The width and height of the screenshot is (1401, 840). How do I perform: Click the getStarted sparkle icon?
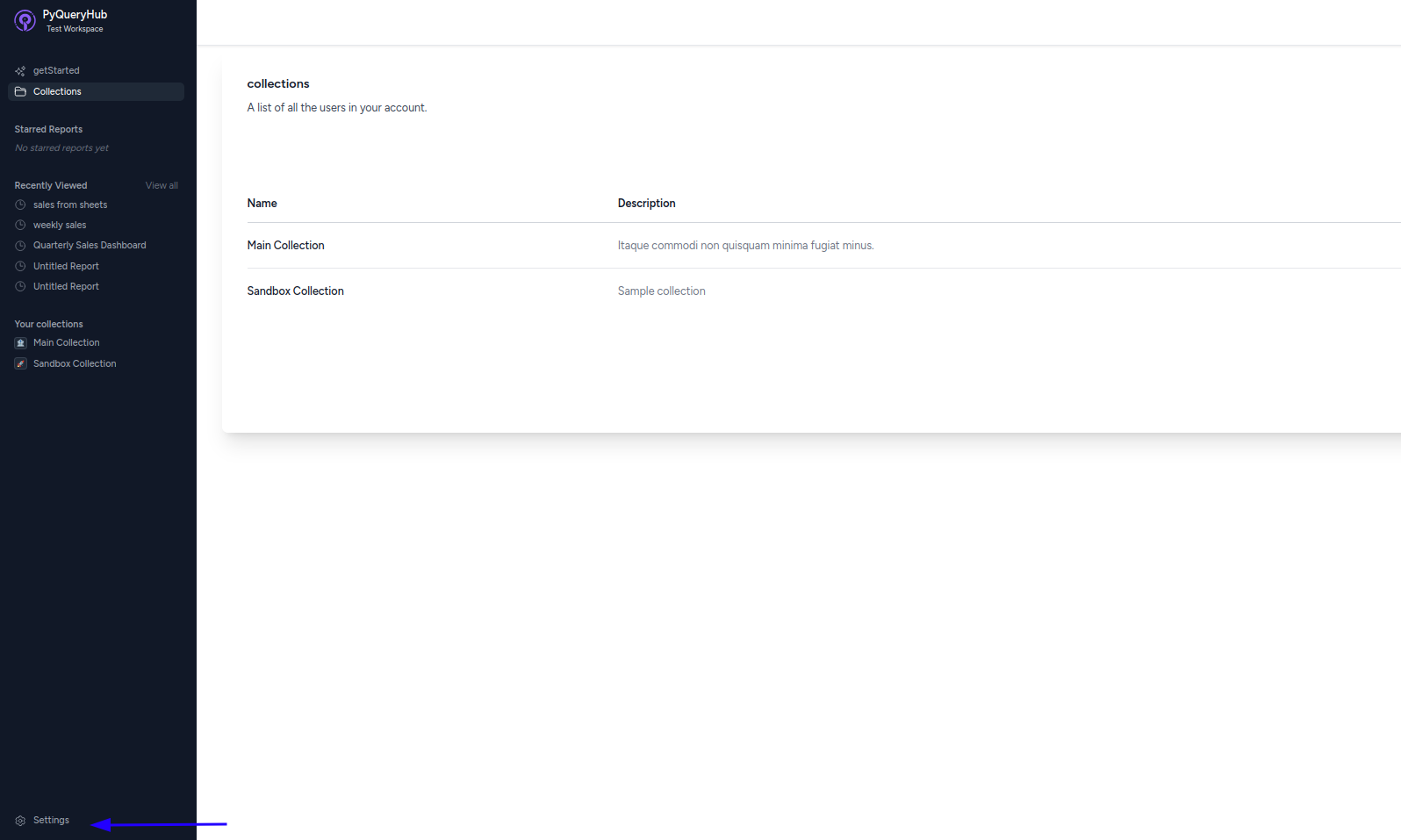20,71
